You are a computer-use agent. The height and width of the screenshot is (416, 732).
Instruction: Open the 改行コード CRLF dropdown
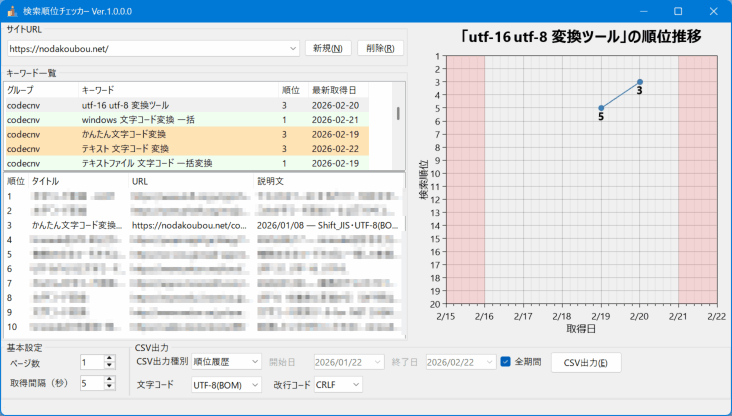coord(356,385)
